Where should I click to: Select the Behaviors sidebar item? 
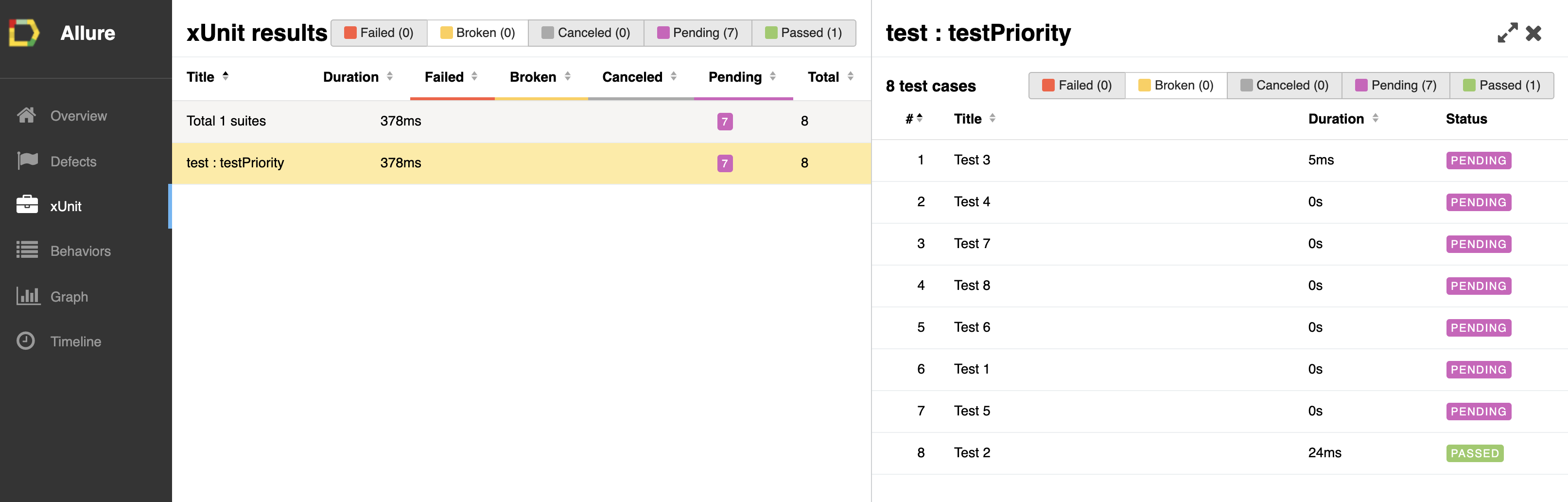tap(80, 251)
